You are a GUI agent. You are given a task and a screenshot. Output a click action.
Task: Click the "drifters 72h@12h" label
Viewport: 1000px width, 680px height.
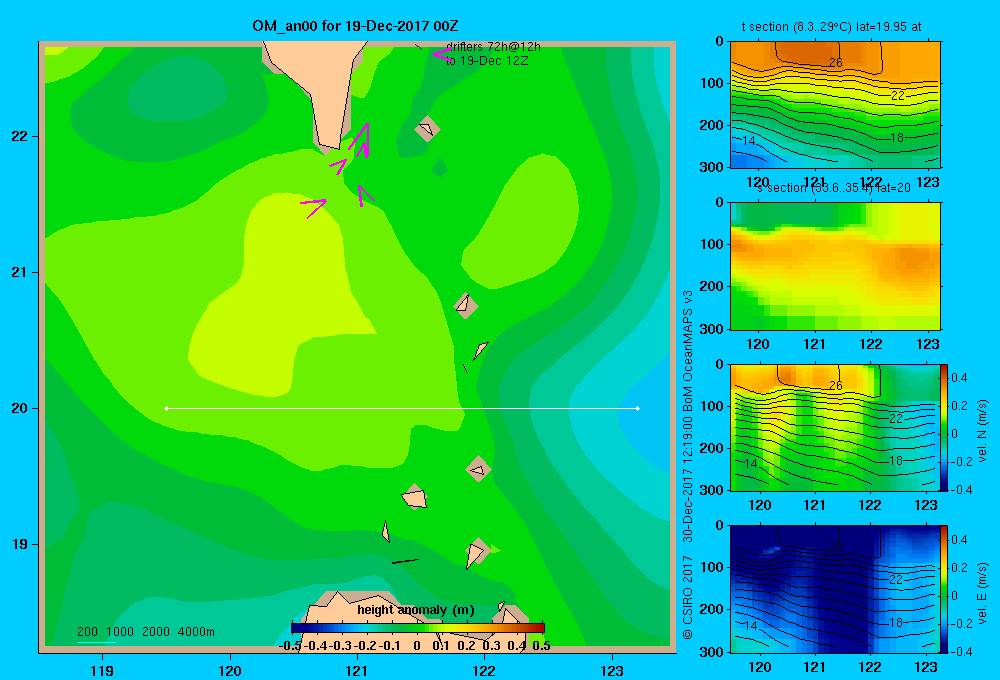[x=493, y=47]
